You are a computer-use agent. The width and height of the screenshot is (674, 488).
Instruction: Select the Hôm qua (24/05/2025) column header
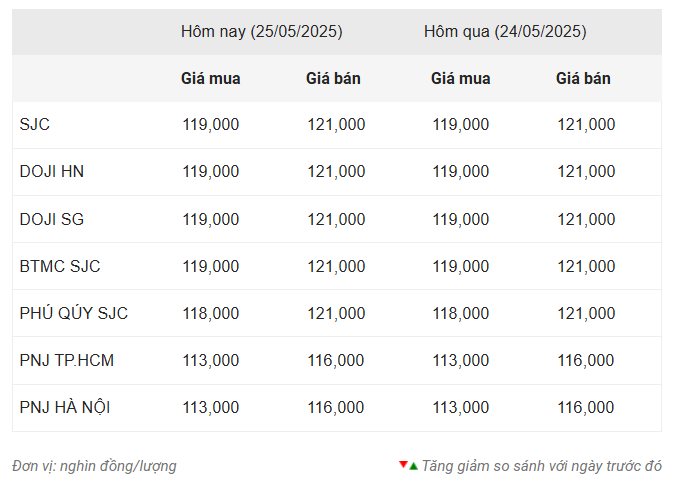tap(505, 31)
